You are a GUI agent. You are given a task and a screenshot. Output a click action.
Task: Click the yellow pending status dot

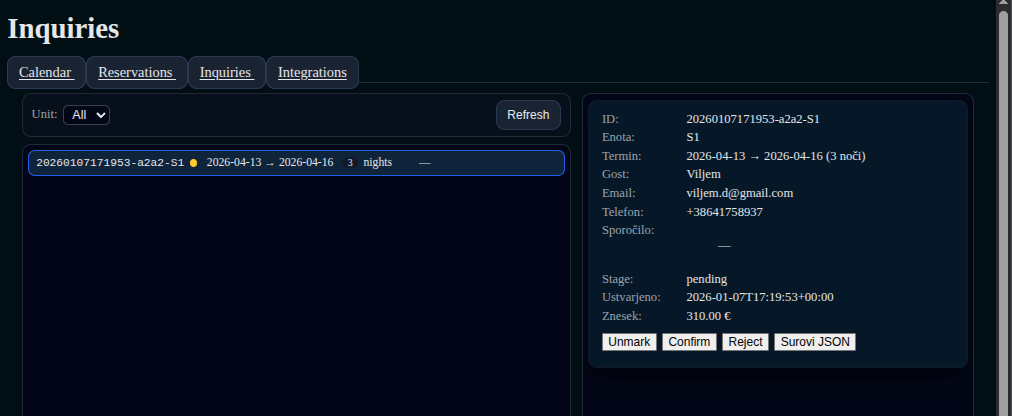(193, 163)
